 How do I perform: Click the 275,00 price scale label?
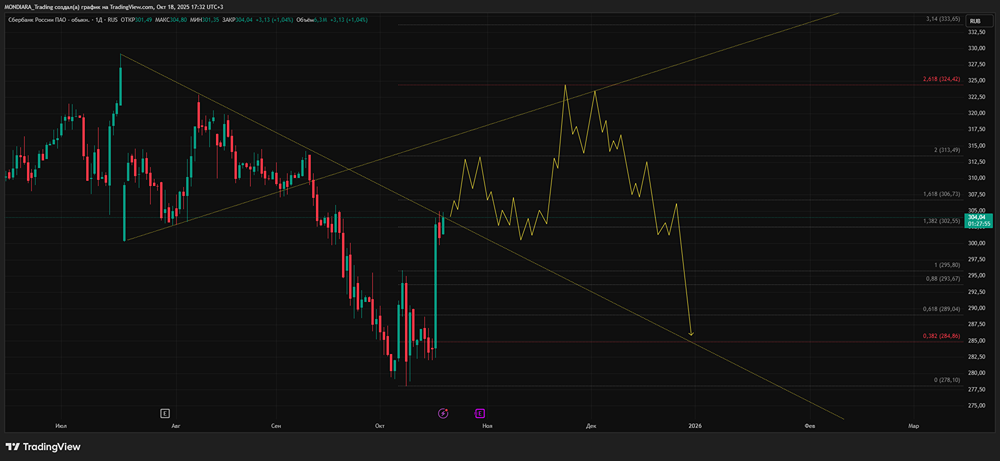point(976,406)
